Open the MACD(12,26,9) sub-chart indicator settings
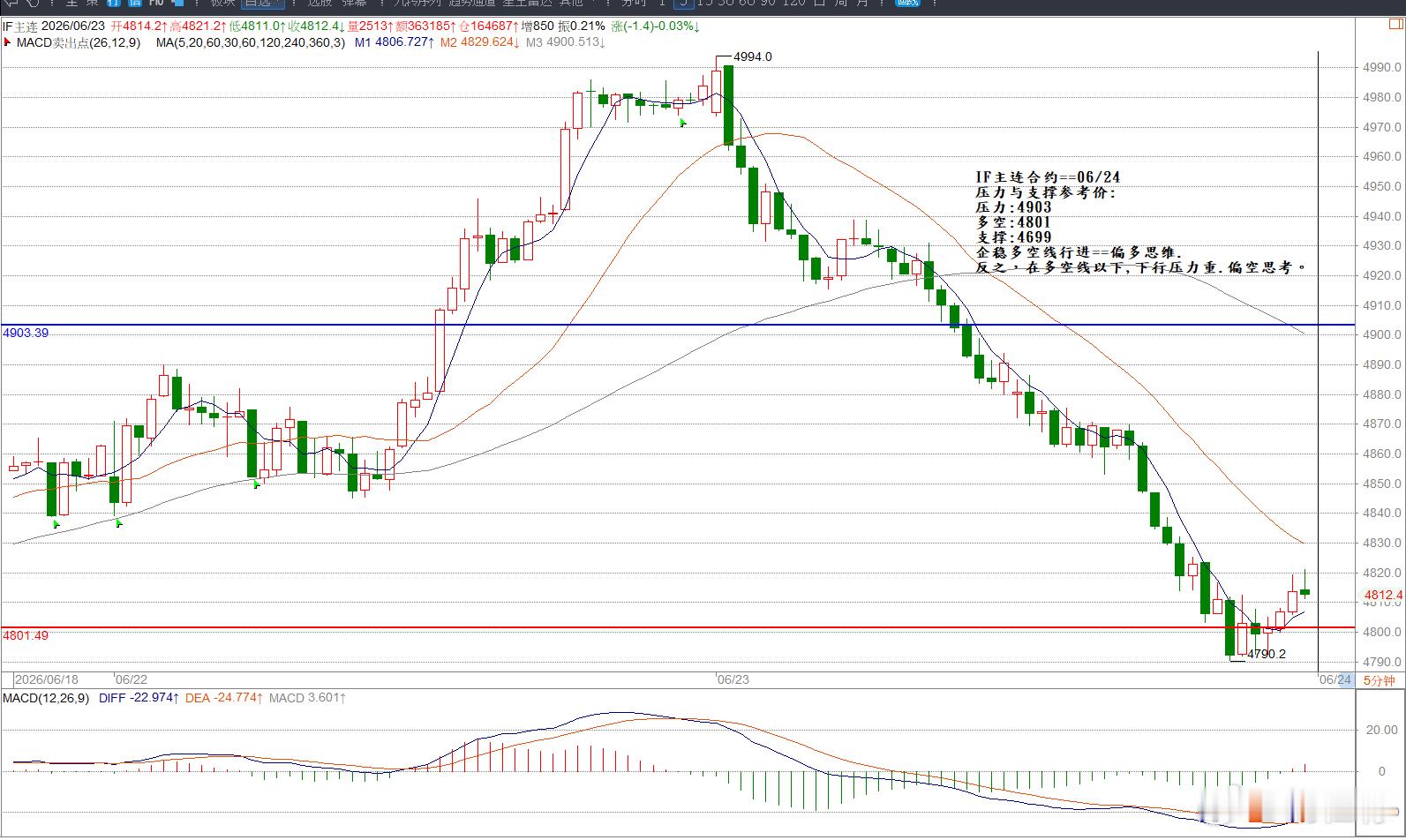Image resolution: width=1406 pixels, height=840 pixels. point(46,698)
